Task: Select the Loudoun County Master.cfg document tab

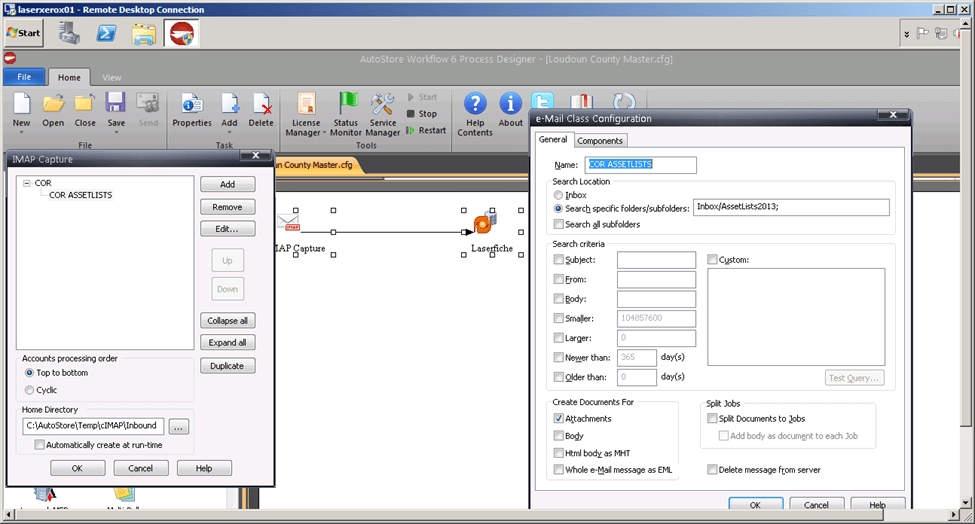Action: click(x=316, y=165)
